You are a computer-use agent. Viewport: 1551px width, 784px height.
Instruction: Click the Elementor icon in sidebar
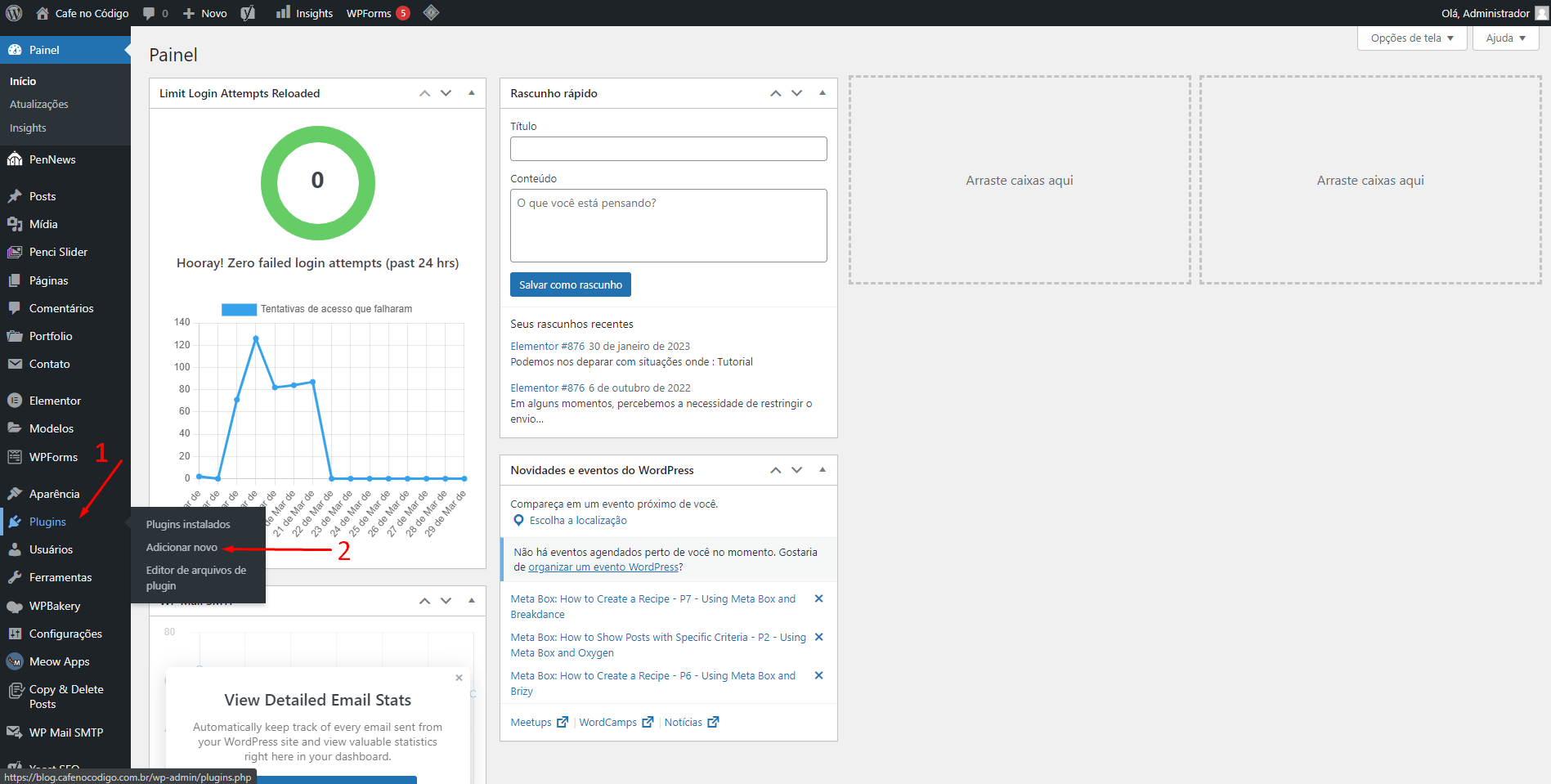[15, 401]
